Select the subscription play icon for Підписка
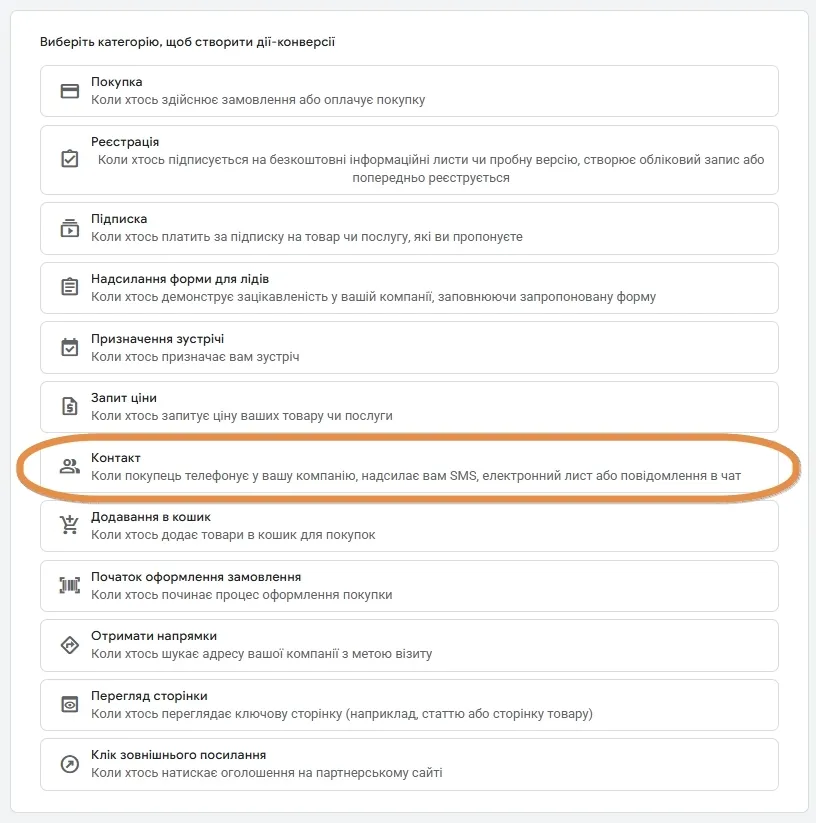 coord(70,228)
